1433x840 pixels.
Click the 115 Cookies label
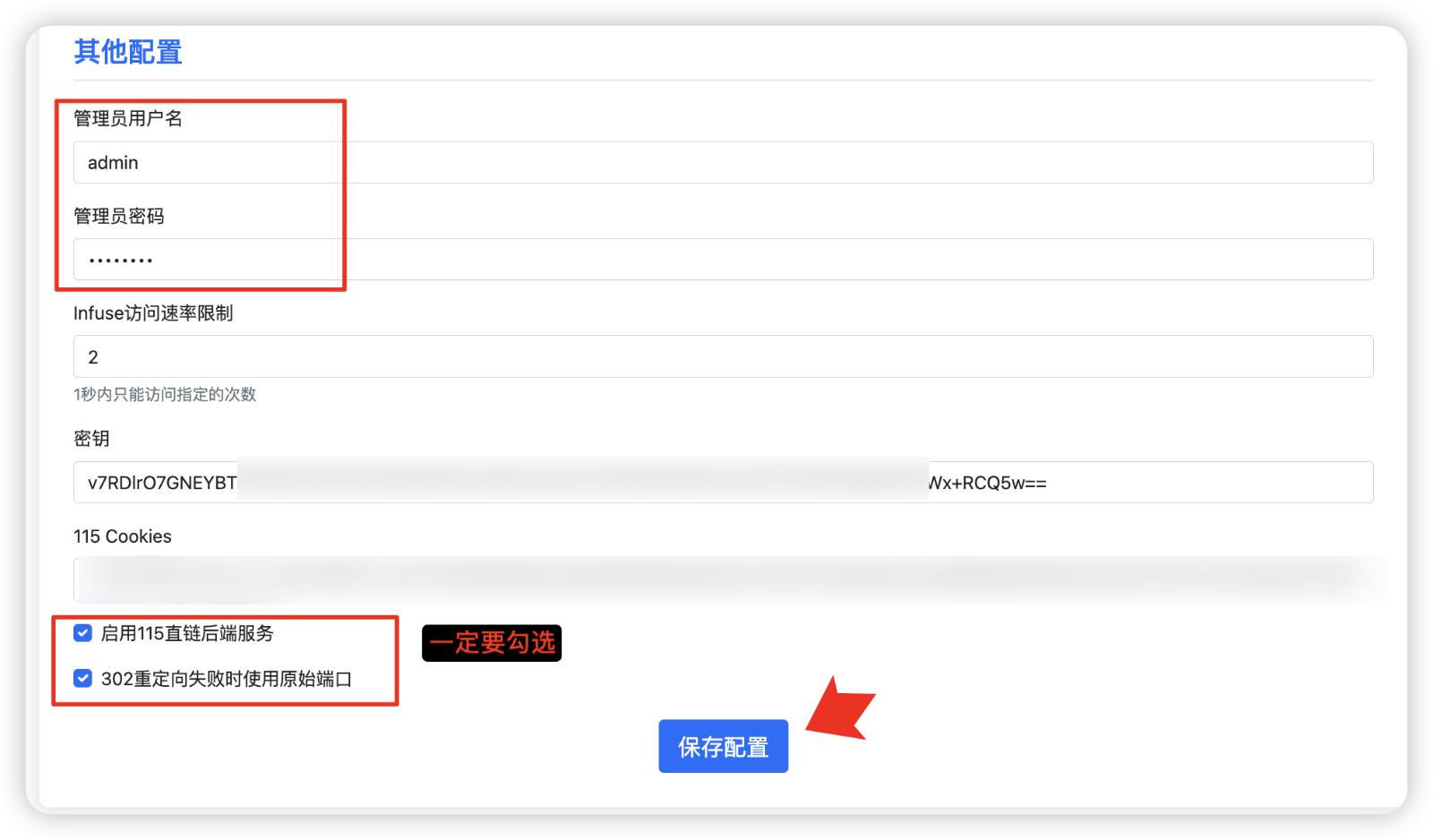123,536
